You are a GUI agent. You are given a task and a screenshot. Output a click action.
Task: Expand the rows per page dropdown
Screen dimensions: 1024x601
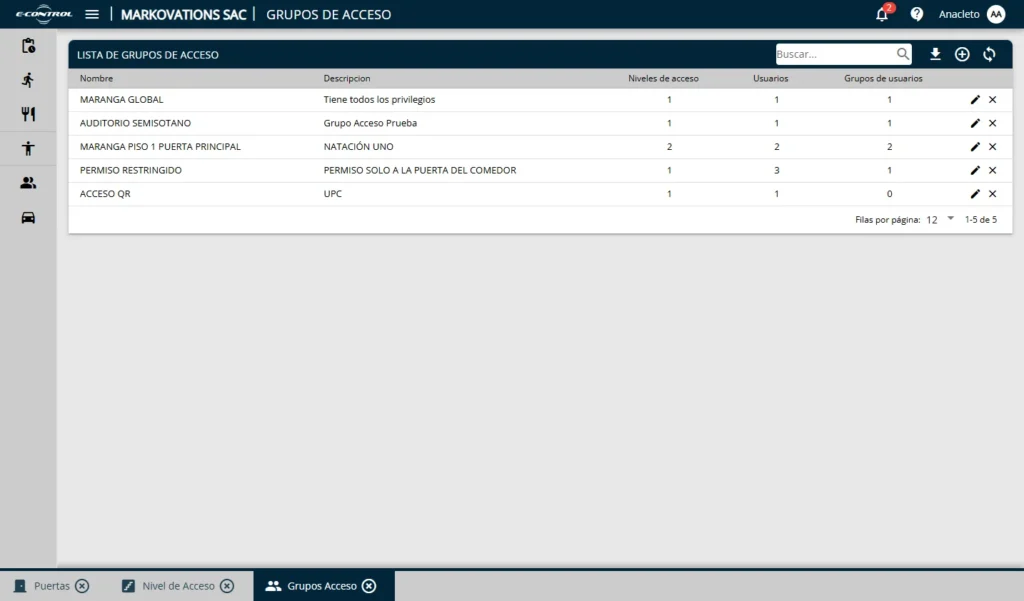950,219
